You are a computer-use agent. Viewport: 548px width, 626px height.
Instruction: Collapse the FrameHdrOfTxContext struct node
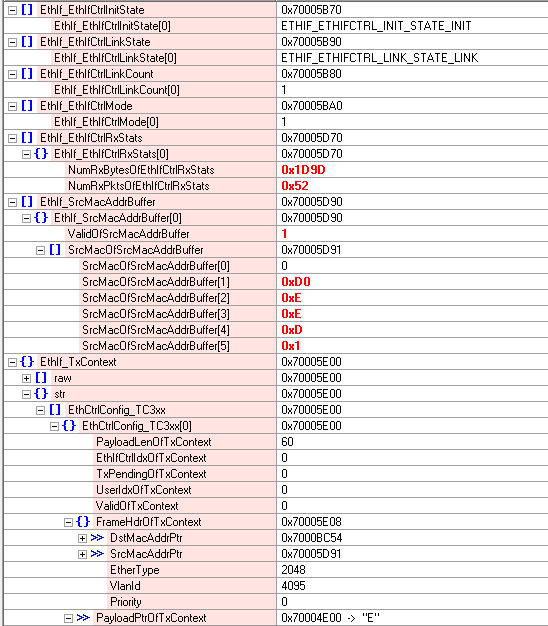point(69,522)
